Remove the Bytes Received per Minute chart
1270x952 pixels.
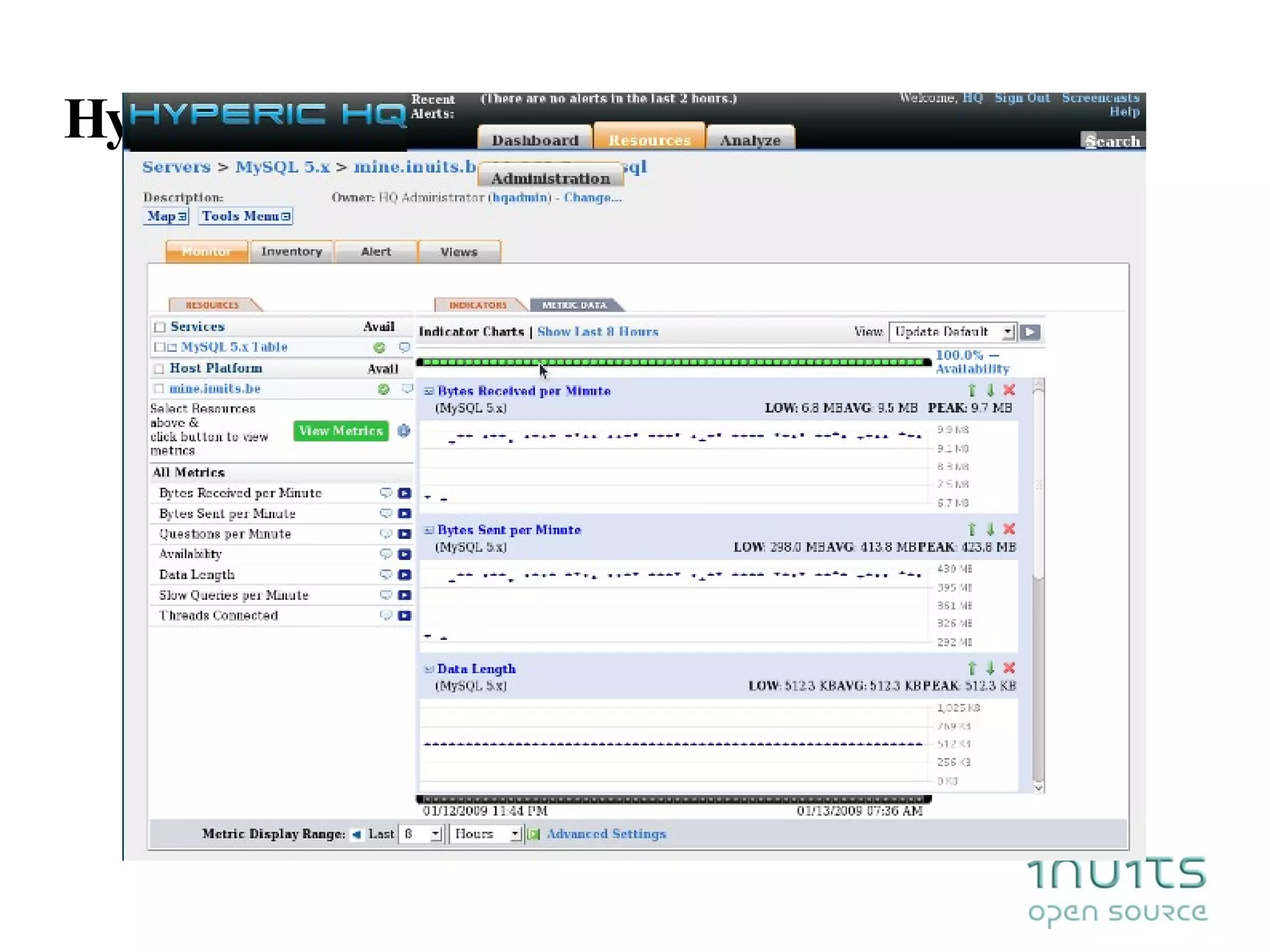tap(1009, 390)
